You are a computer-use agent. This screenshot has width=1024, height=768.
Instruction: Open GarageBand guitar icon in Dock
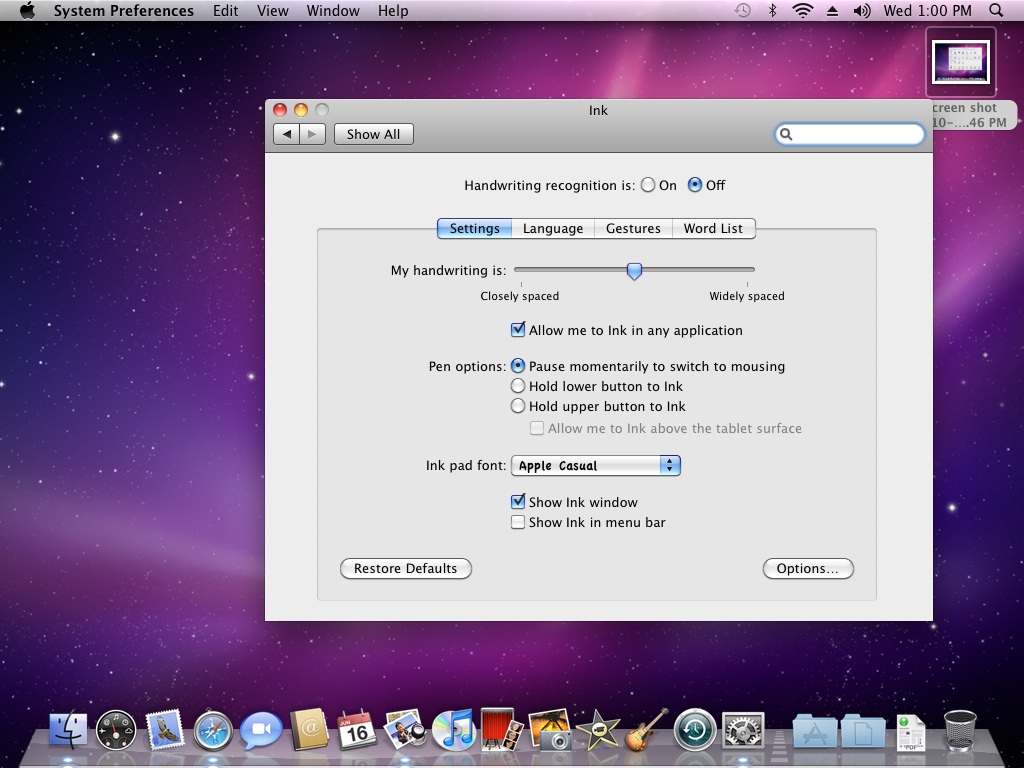point(646,729)
